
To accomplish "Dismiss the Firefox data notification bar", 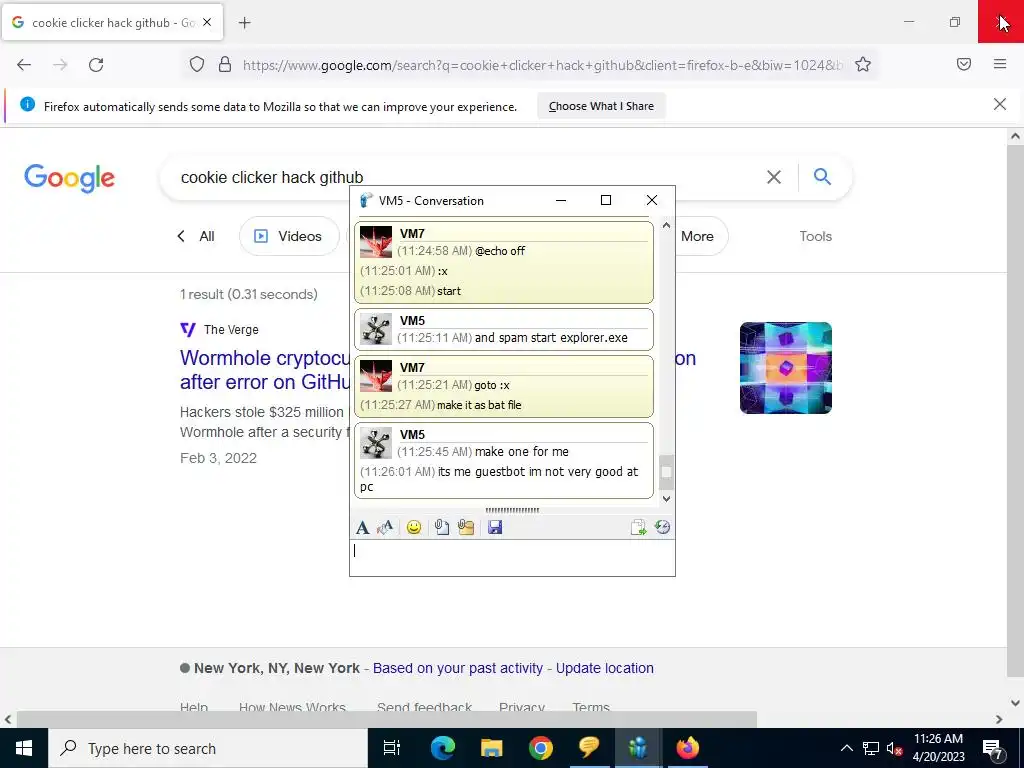I will click(x=1000, y=104).
